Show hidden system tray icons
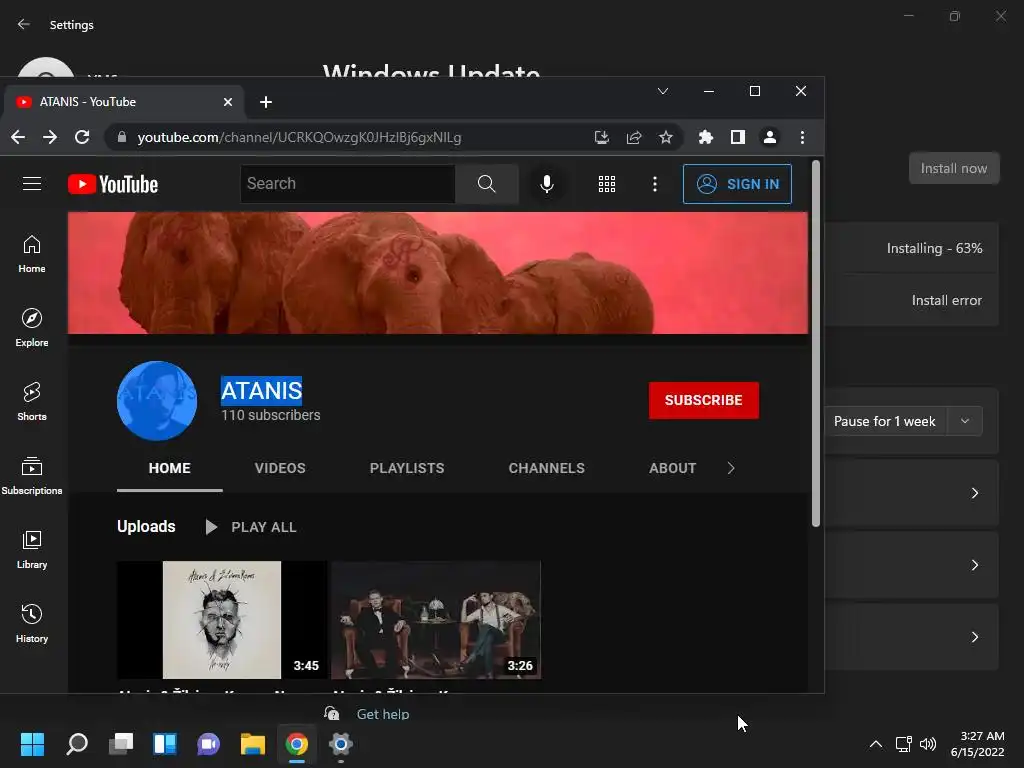This screenshot has width=1024, height=768. pyautogui.click(x=876, y=744)
